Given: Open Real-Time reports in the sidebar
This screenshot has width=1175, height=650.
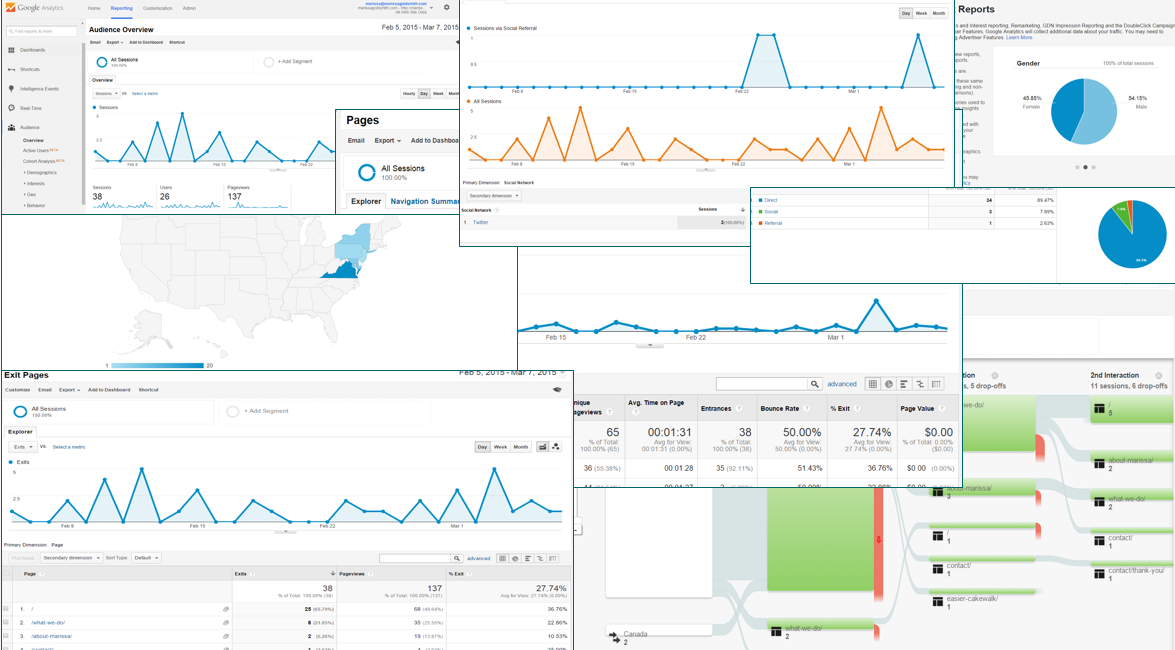Looking at the screenshot, I should coord(31,109).
